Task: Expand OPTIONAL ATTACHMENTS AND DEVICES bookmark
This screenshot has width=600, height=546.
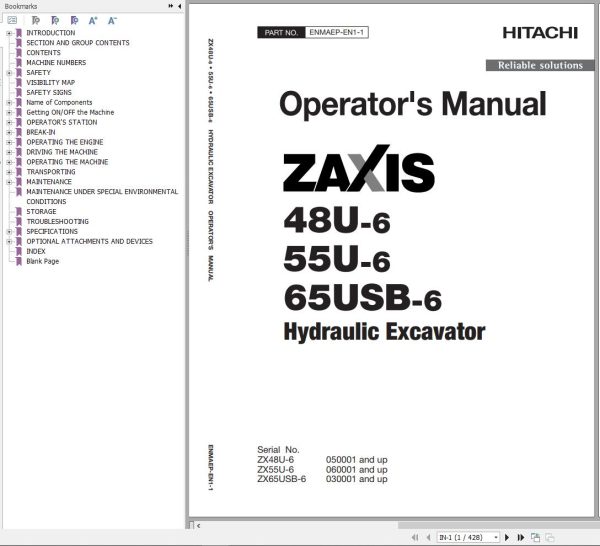Action: click(9, 242)
